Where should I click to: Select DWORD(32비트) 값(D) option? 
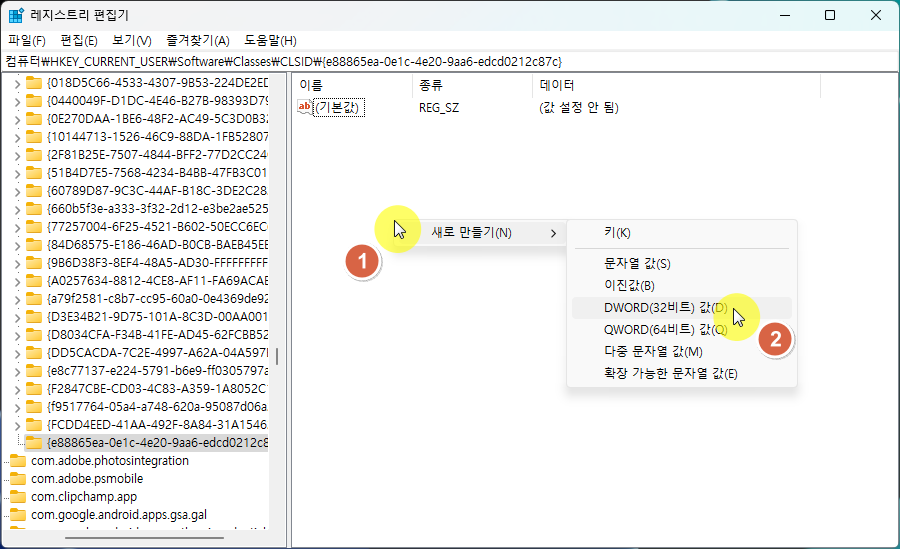click(x=682, y=308)
